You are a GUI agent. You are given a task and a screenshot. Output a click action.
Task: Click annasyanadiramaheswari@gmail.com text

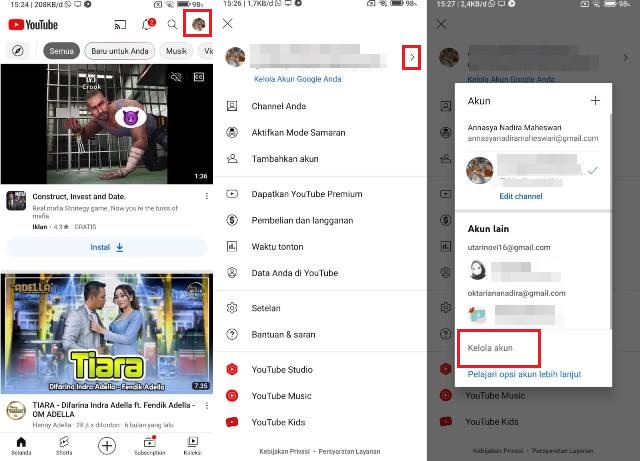coord(533,139)
